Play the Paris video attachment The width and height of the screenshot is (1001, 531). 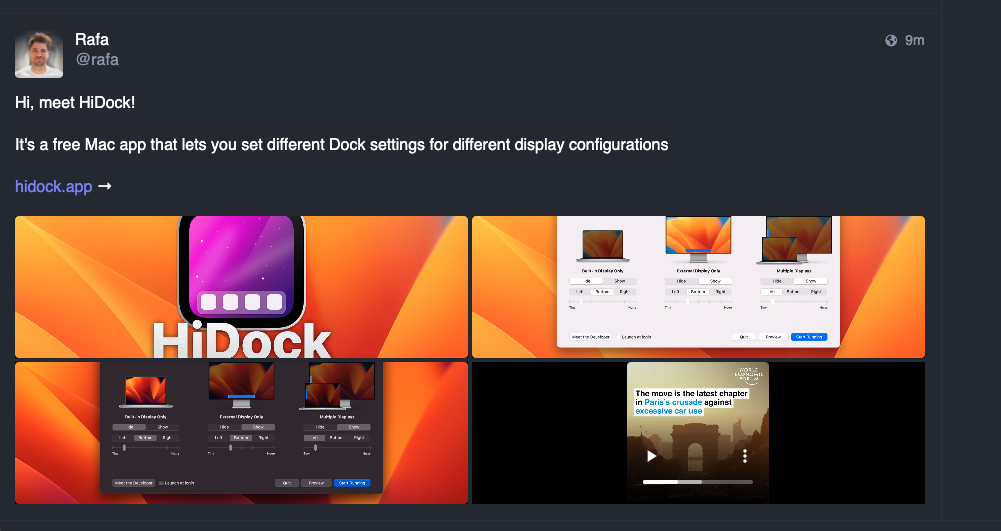point(651,456)
